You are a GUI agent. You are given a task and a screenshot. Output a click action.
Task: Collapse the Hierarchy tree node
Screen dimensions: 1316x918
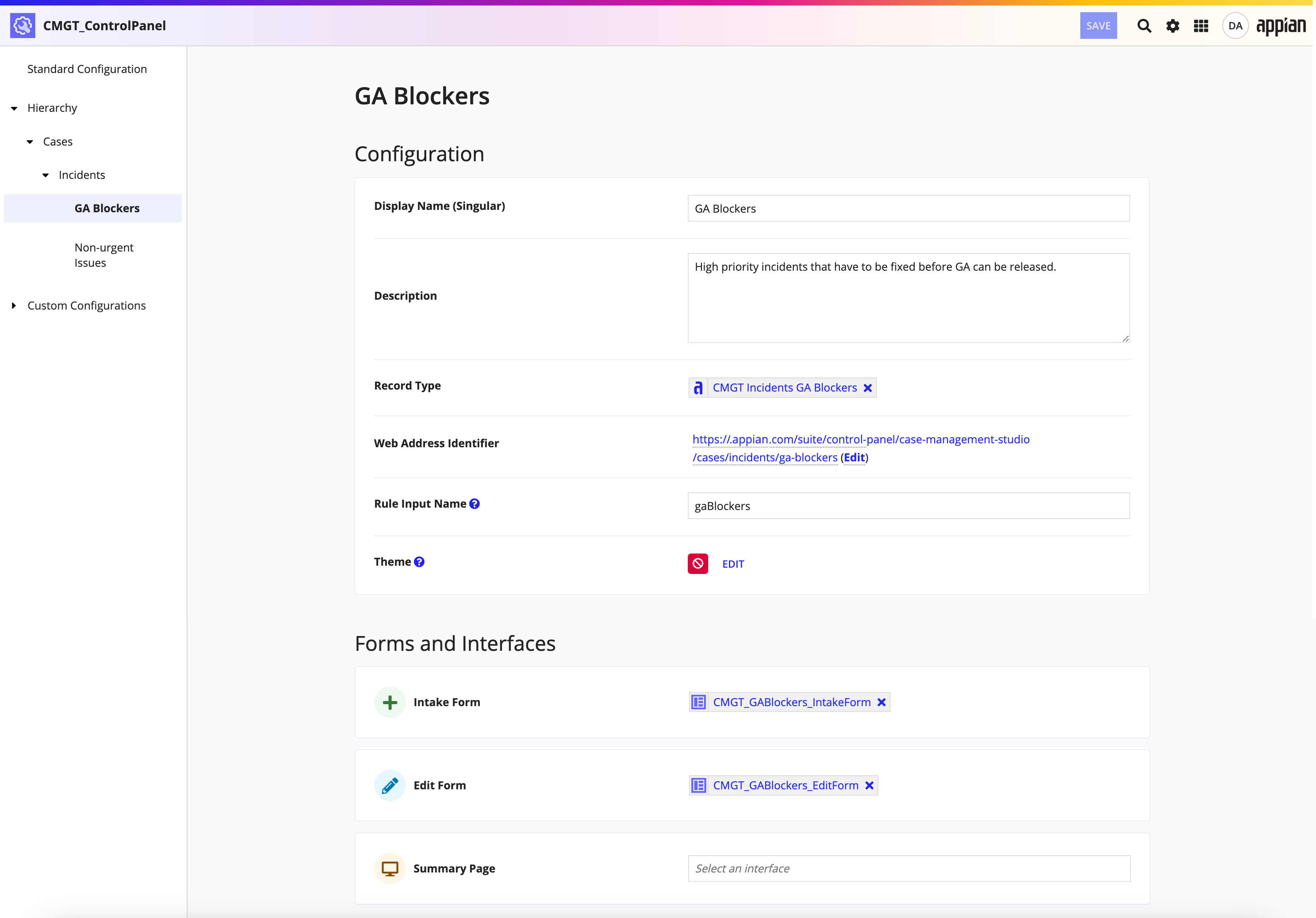coord(15,108)
